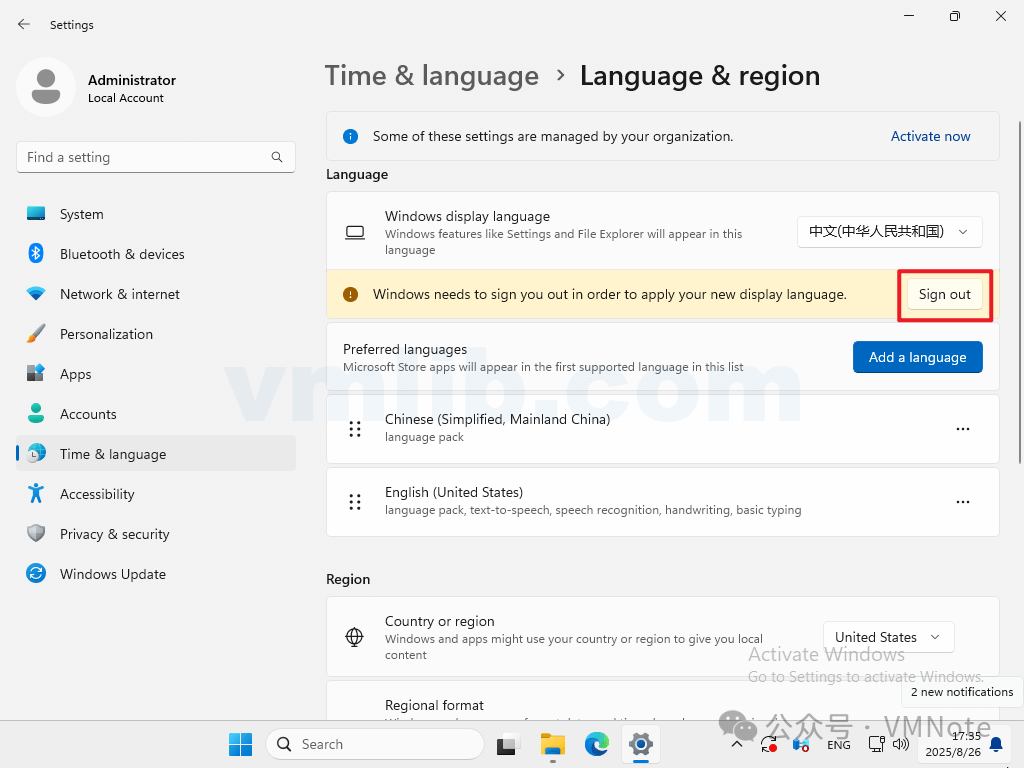Open Accounts settings from sidebar
Screen dimensions: 1024x768
[90, 413]
